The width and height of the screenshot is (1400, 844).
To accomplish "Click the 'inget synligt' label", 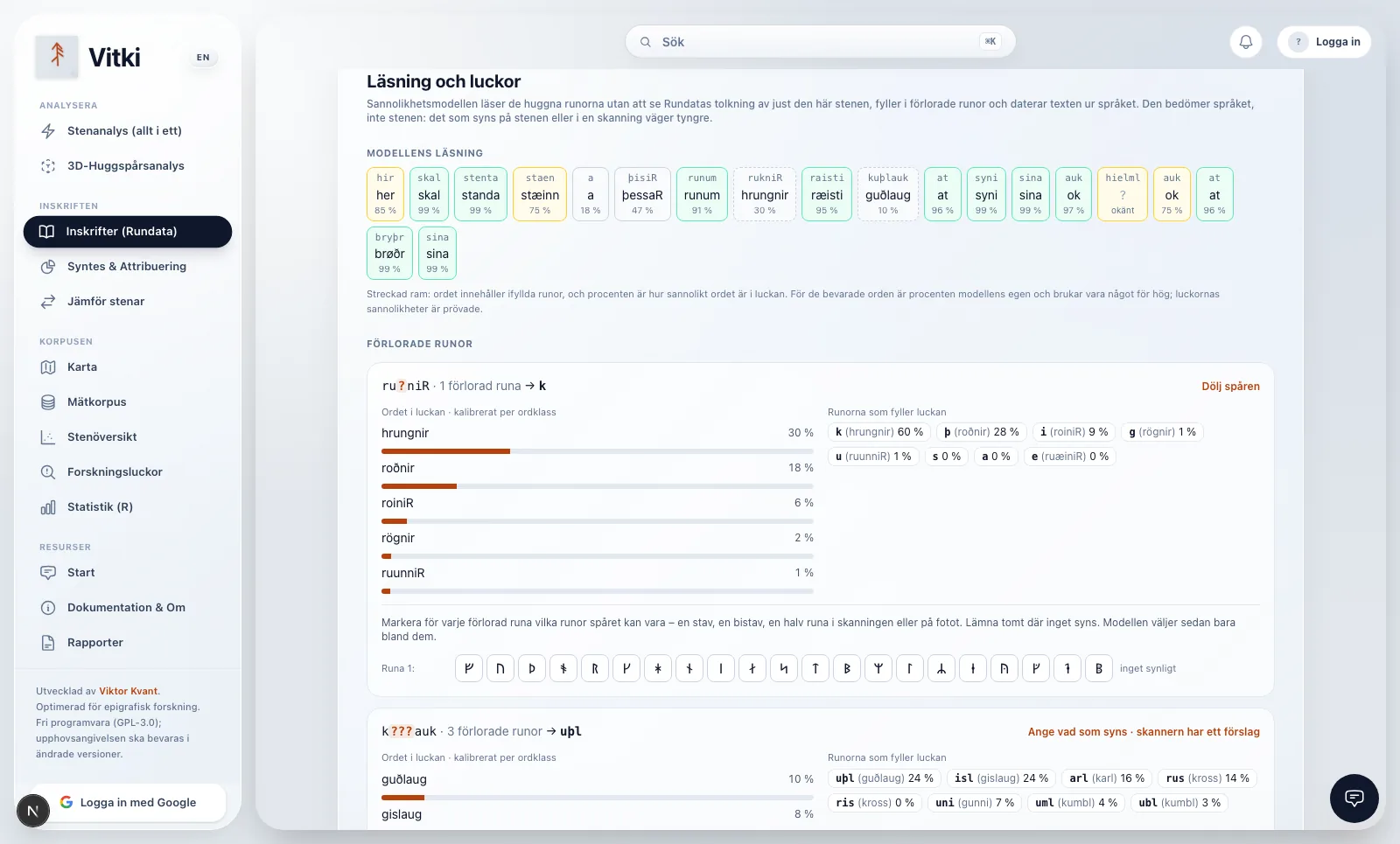I will (1148, 669).
